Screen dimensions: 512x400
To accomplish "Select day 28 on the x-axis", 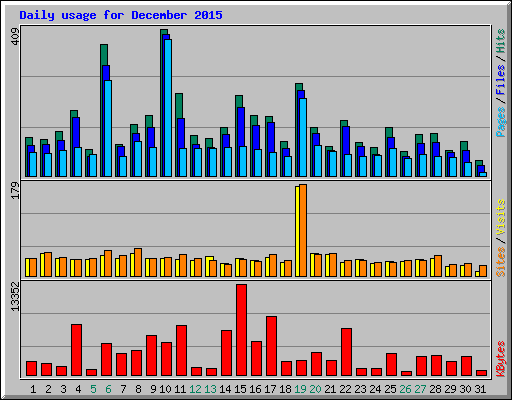I will pos(435,389).
